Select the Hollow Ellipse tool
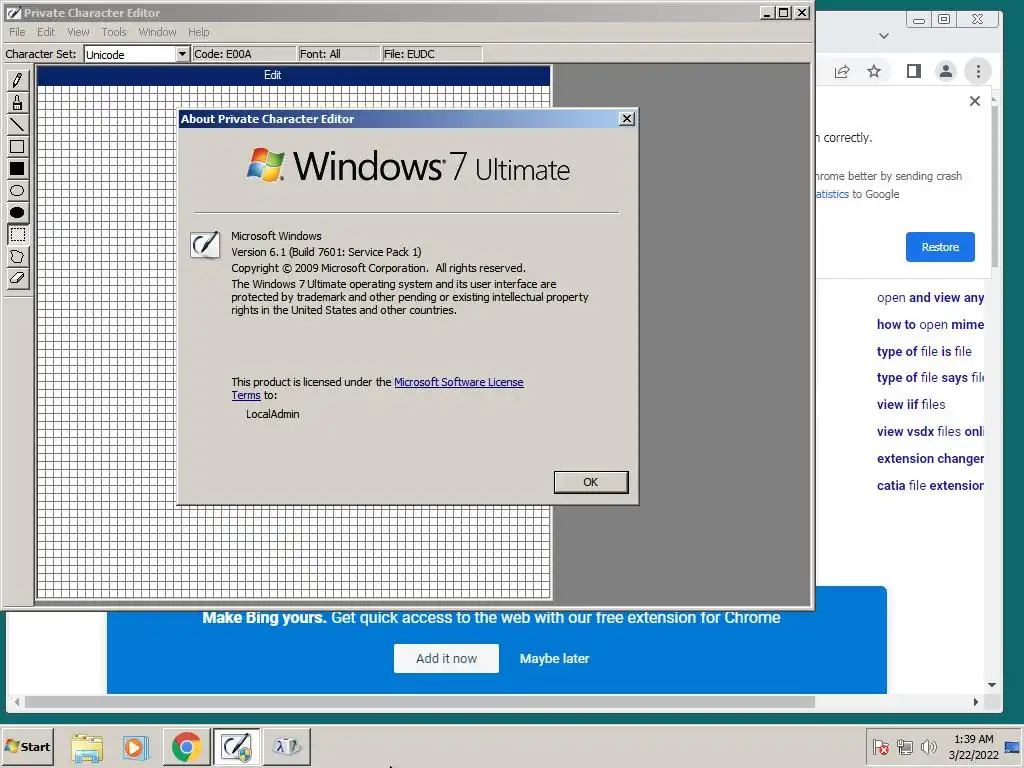Viewport: 1024px width, 768px height. tap(17, 191)
